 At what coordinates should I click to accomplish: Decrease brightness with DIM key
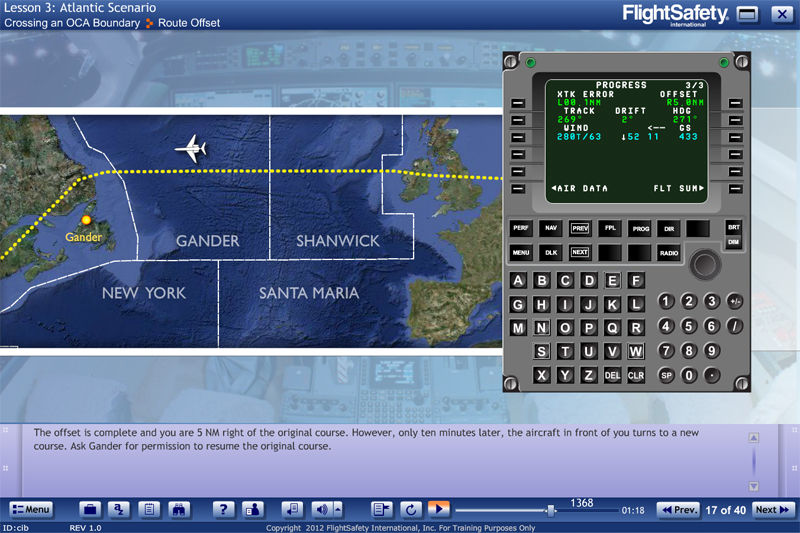coord(734,242)
